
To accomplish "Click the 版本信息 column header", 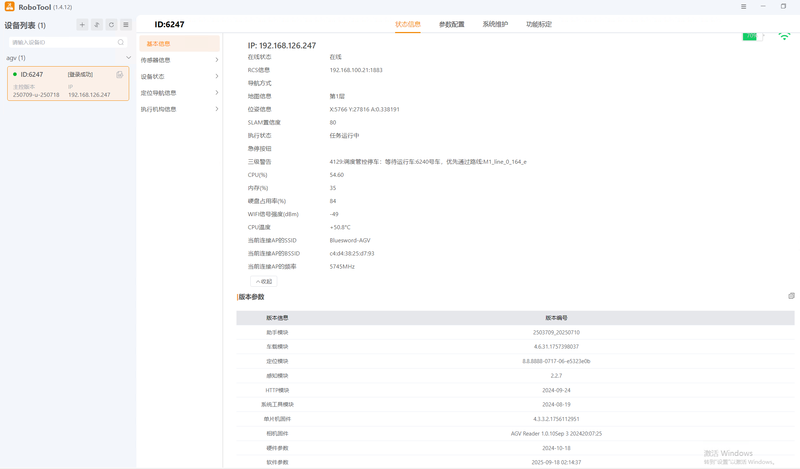I will coord(277,318).
